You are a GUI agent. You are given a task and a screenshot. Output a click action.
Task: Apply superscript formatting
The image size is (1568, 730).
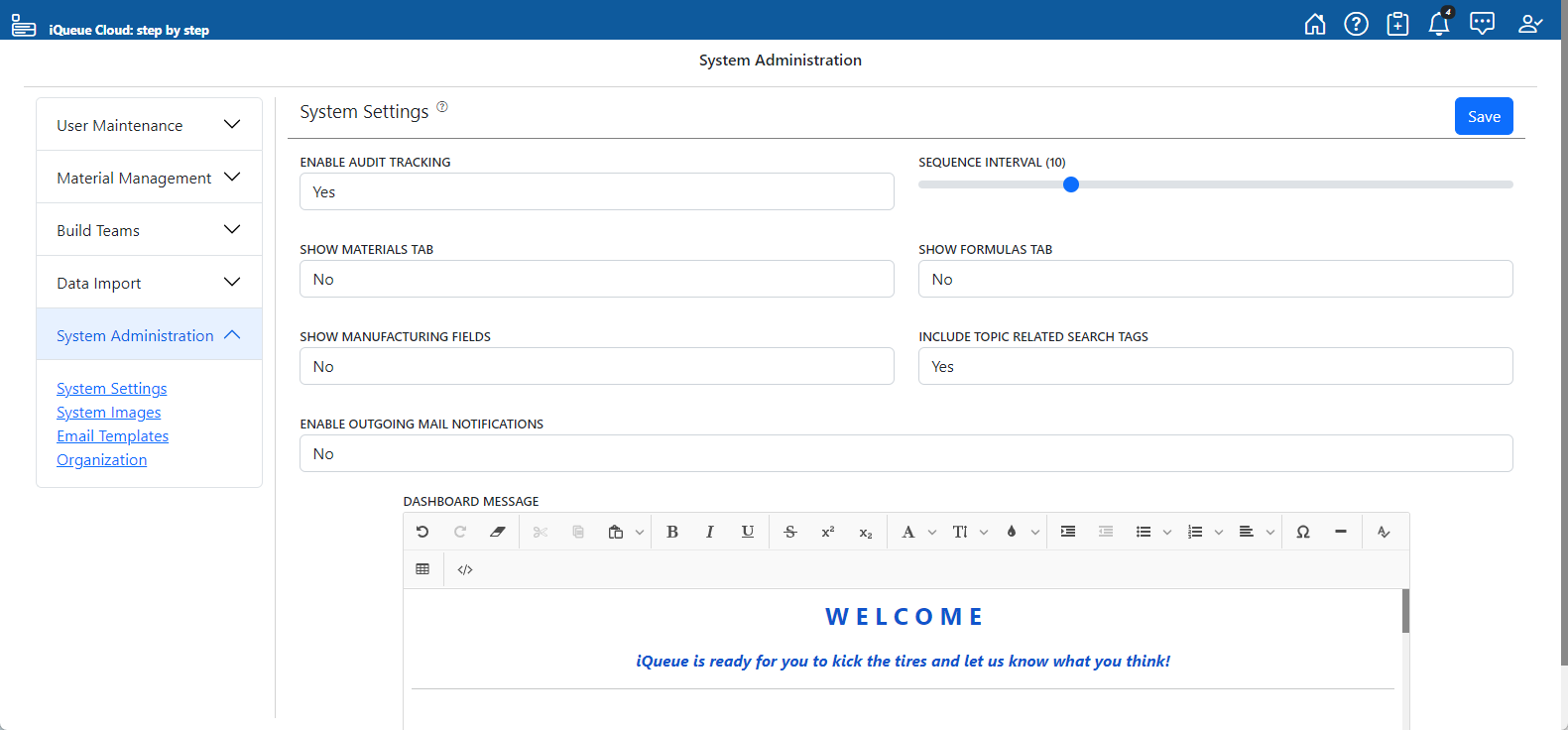828,532
